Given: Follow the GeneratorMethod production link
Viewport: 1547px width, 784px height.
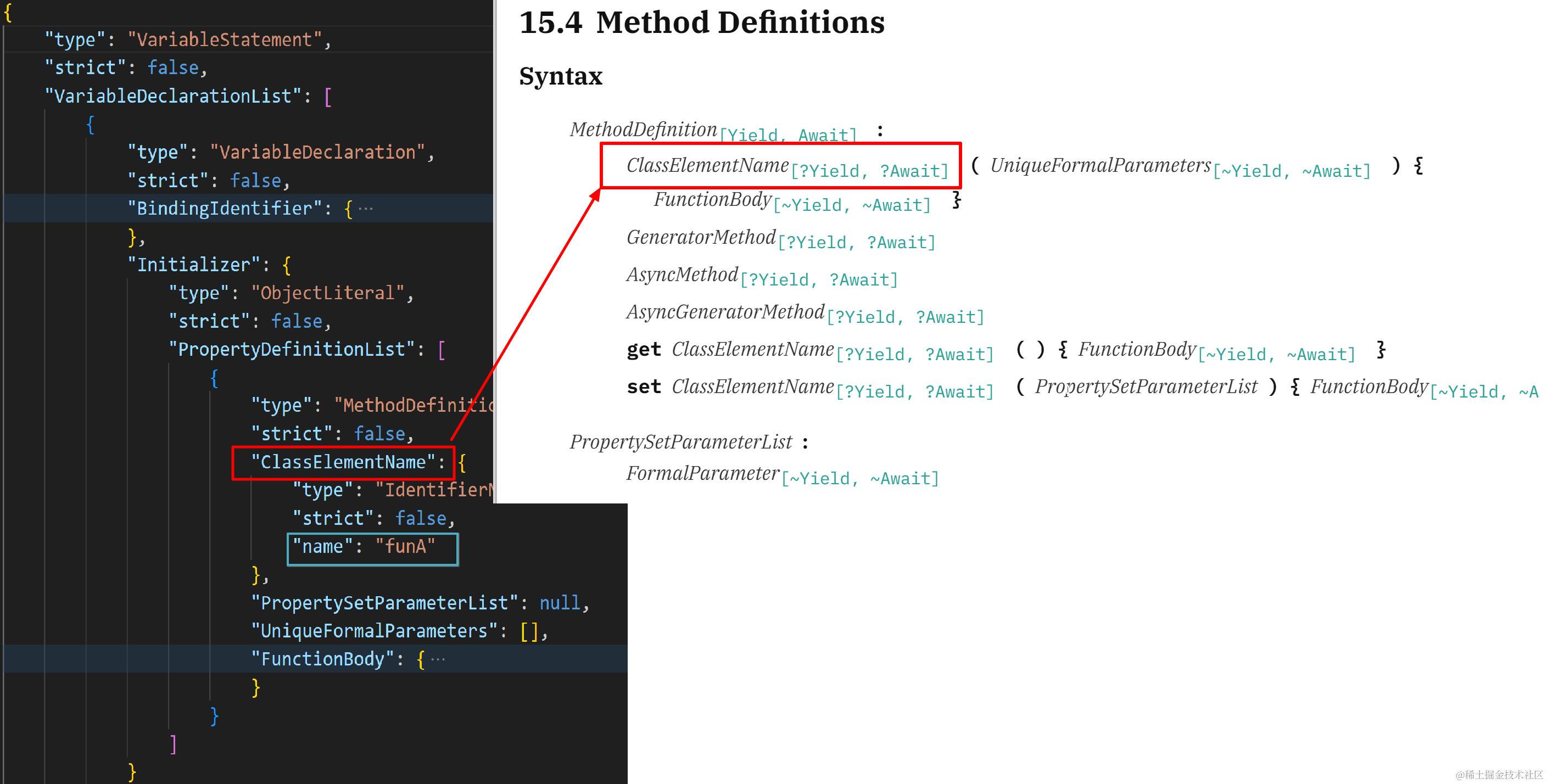Looking at the screenshot, I should tap(701, 237).
